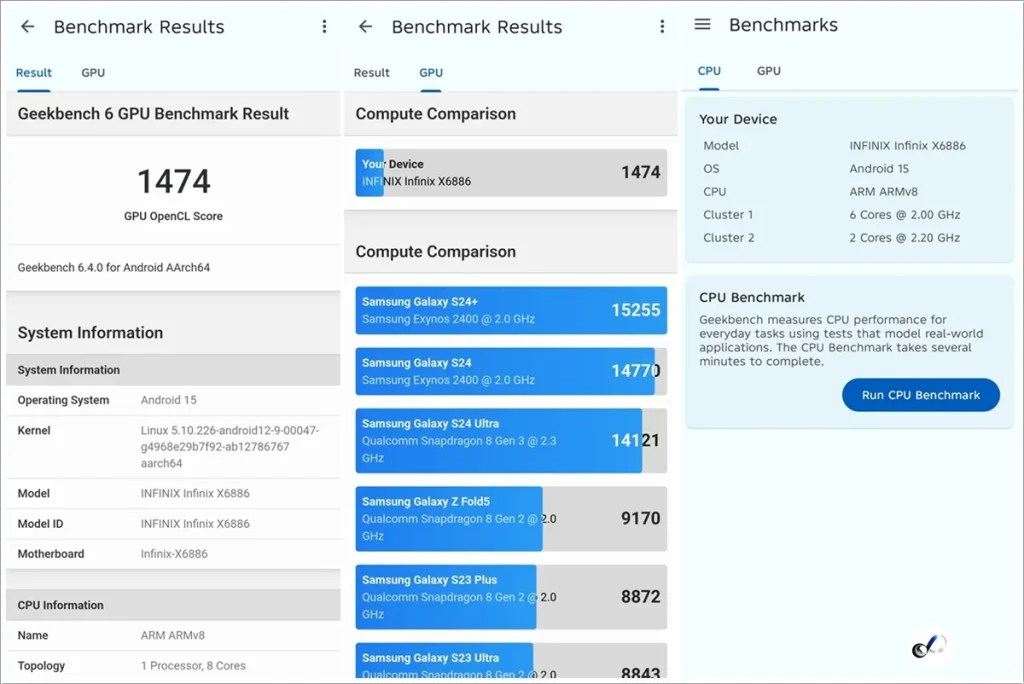The image size is (1024, 684).
Task: Click the 'Topology' row label
Action: 41,666
